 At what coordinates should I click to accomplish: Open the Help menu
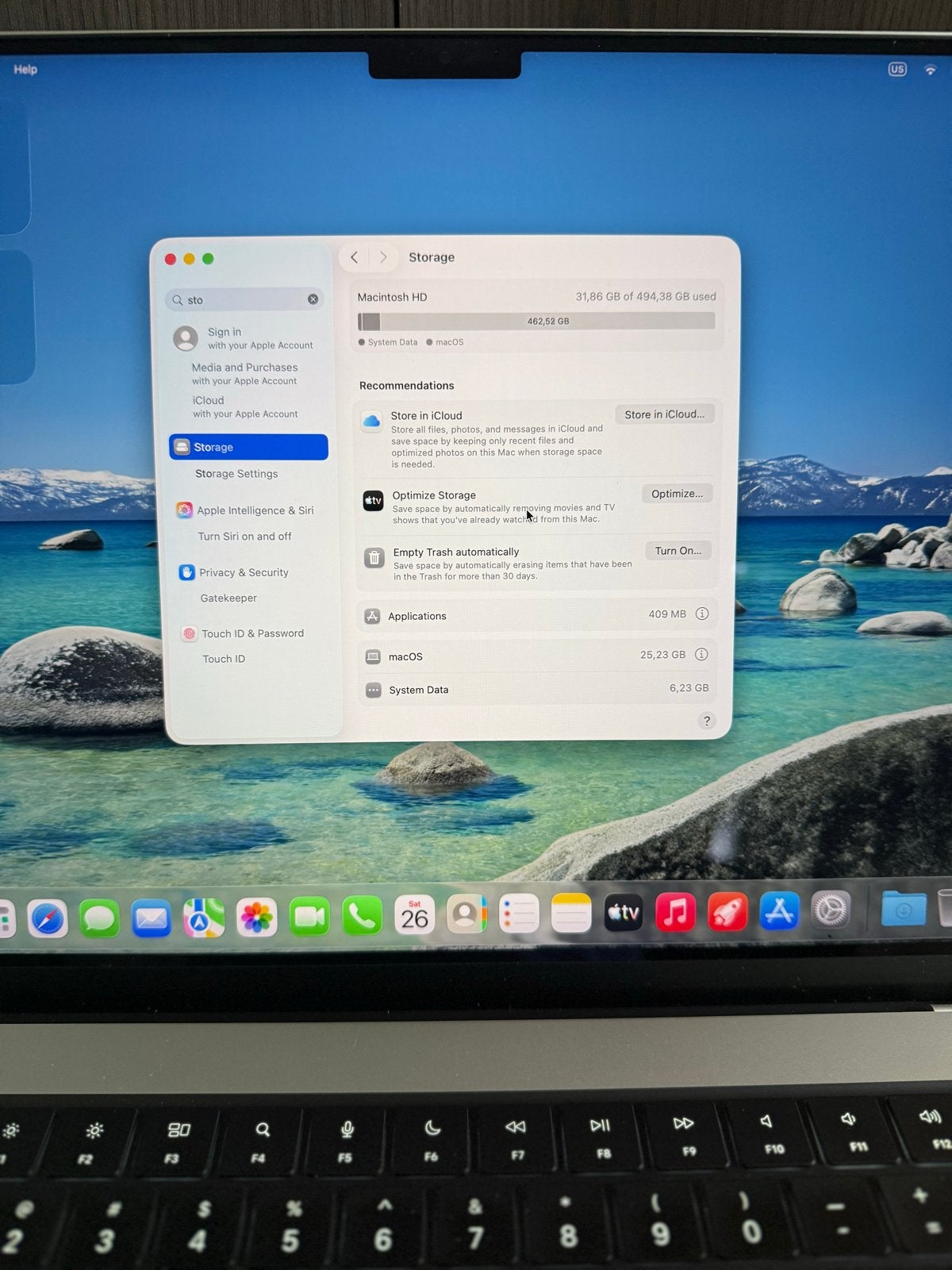point(25,69)
